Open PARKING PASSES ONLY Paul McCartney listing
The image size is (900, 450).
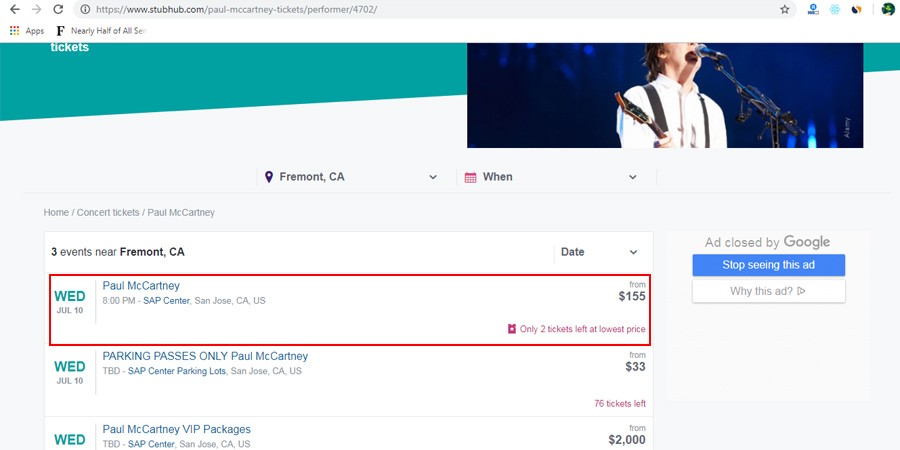(205, 356)
